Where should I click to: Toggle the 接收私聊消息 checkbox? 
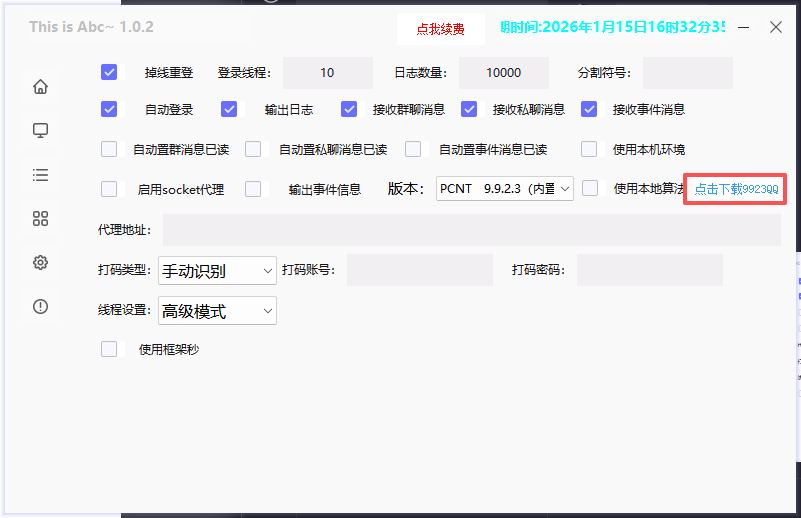point(469,109)
